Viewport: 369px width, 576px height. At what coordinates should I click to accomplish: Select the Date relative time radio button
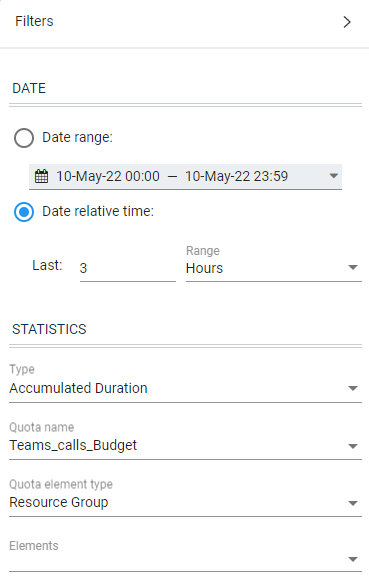pyautogui.click(x=24, y=212)
